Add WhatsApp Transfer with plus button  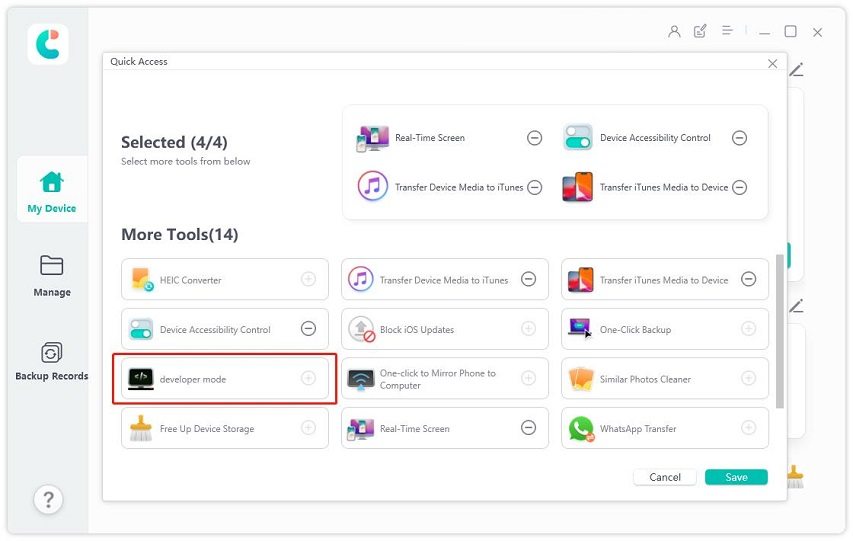point(749,428)
